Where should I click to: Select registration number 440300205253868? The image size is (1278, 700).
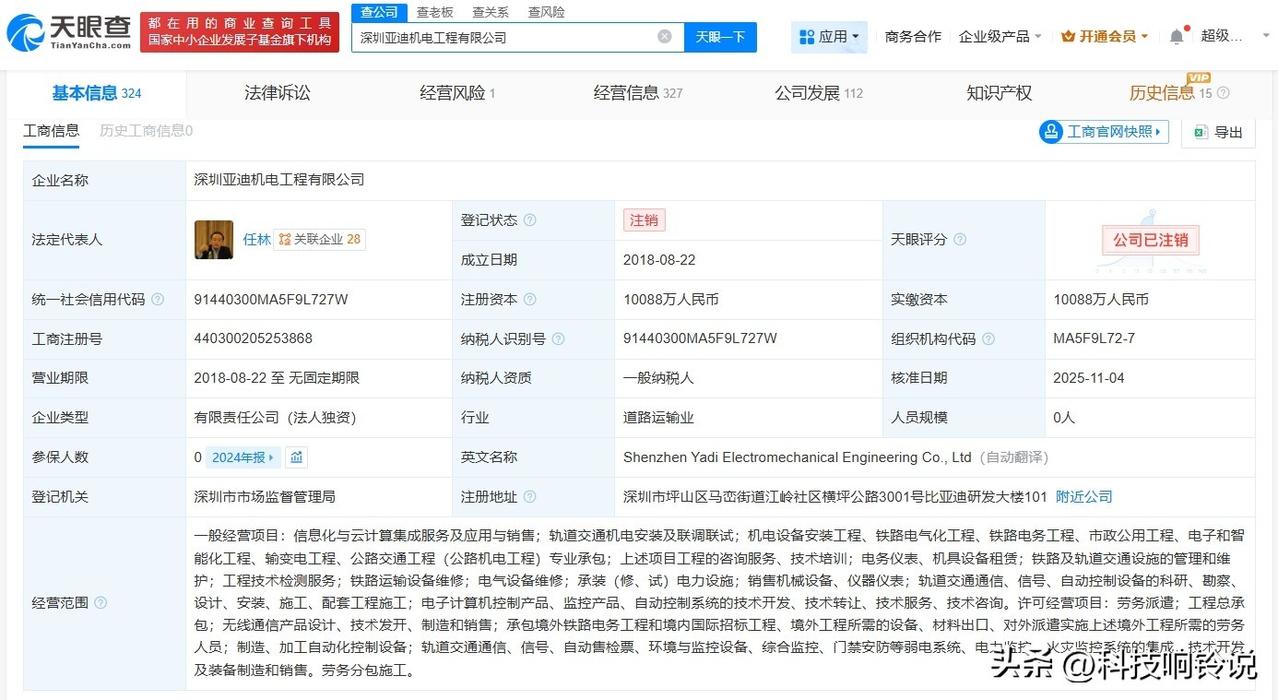tap(253, 339)
